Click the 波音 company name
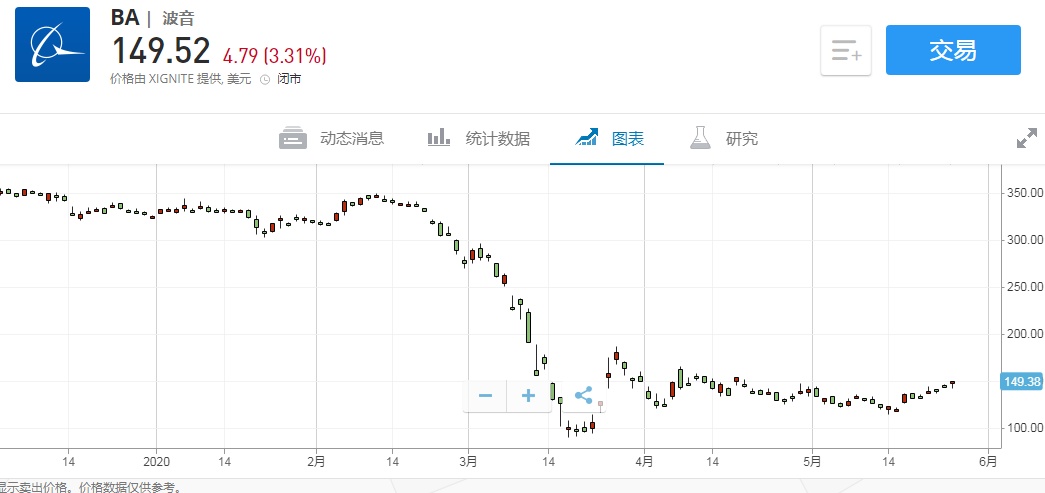This screenshot has height=493, width=1045. pyautogui.click(x=178, y=18)
